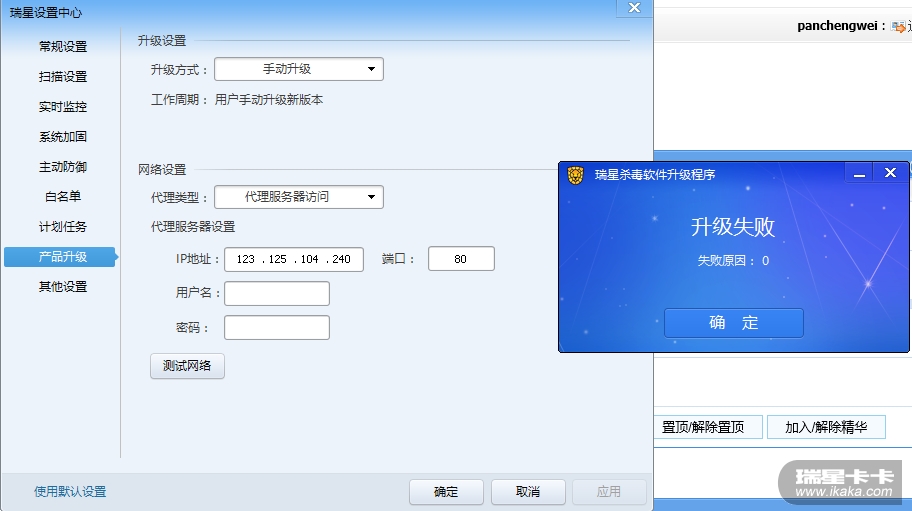Select 系统加固 settings page

(63, 137)
